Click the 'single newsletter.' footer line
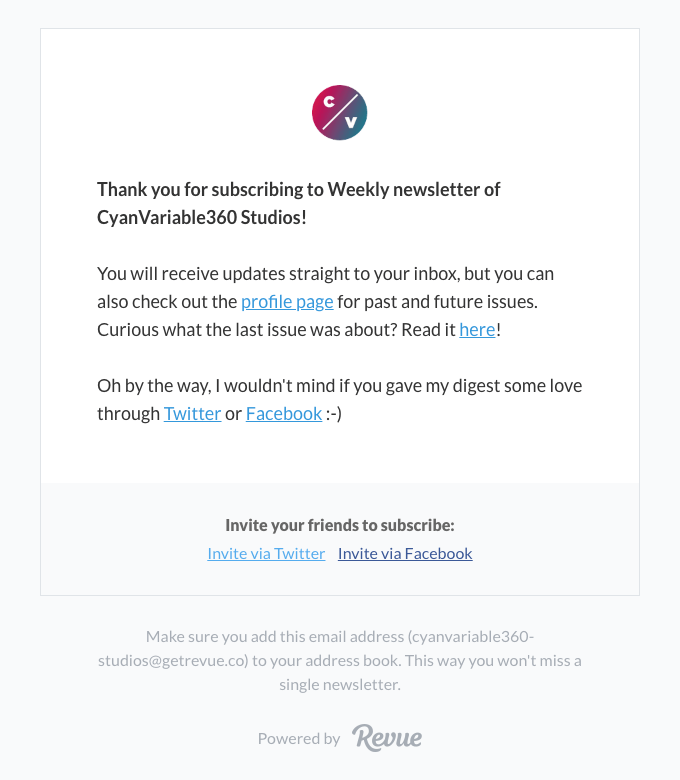This screenshot has width=680, height=780. point(340,684)
